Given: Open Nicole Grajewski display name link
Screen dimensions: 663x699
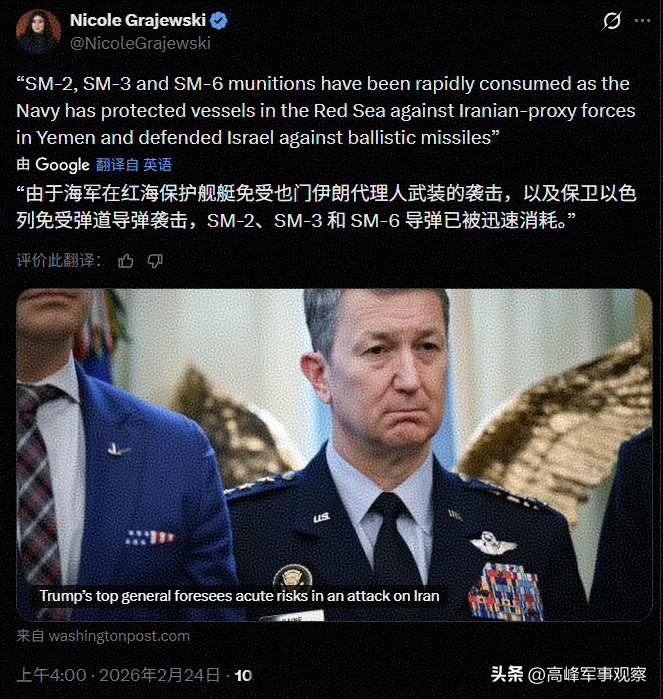Looking at the screenshot, I should [x=138, y=20].
